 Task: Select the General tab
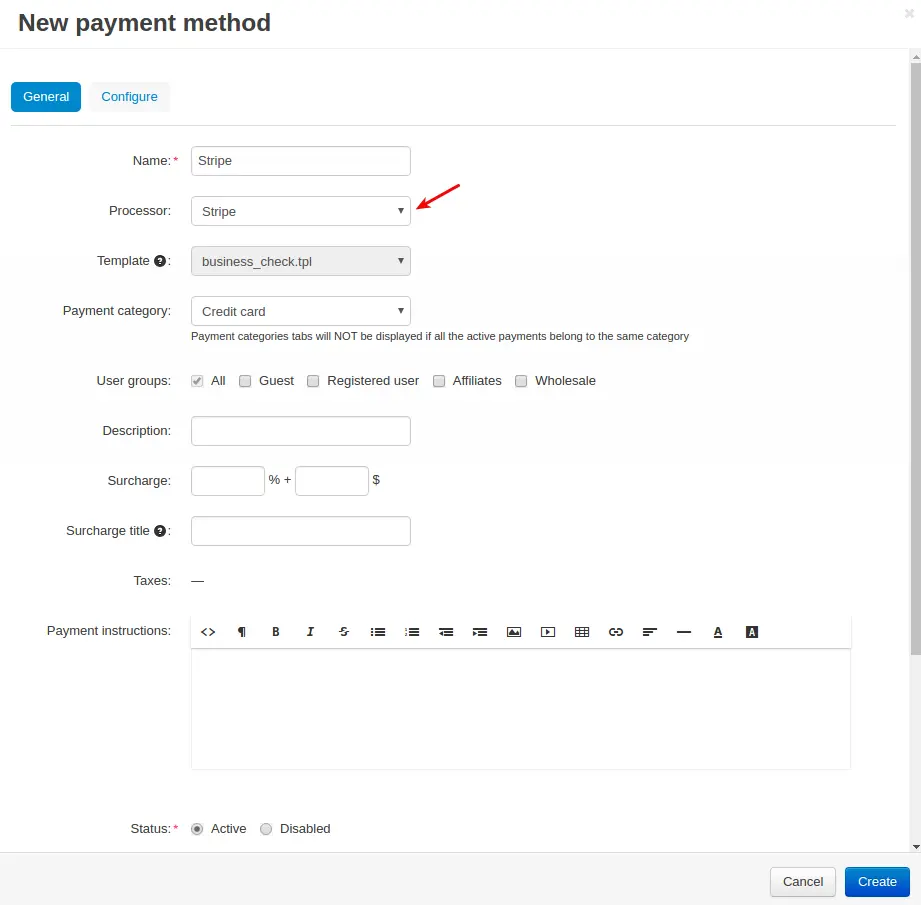point(46,97)
